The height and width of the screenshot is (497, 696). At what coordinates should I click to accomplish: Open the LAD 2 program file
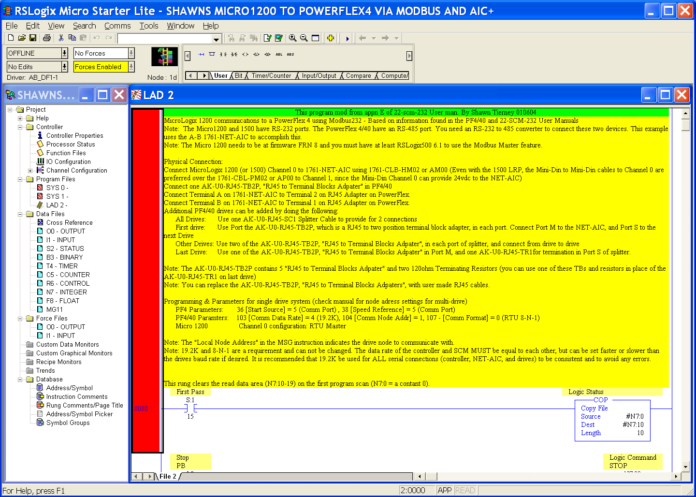point(56,205)
